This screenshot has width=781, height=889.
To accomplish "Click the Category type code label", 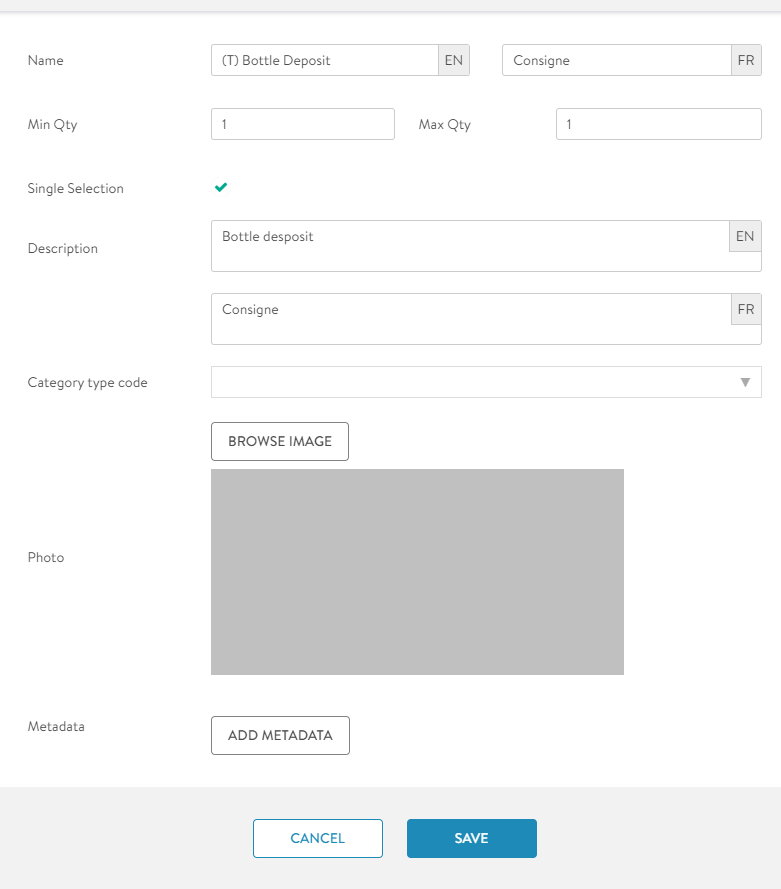I will pos(87,383).
